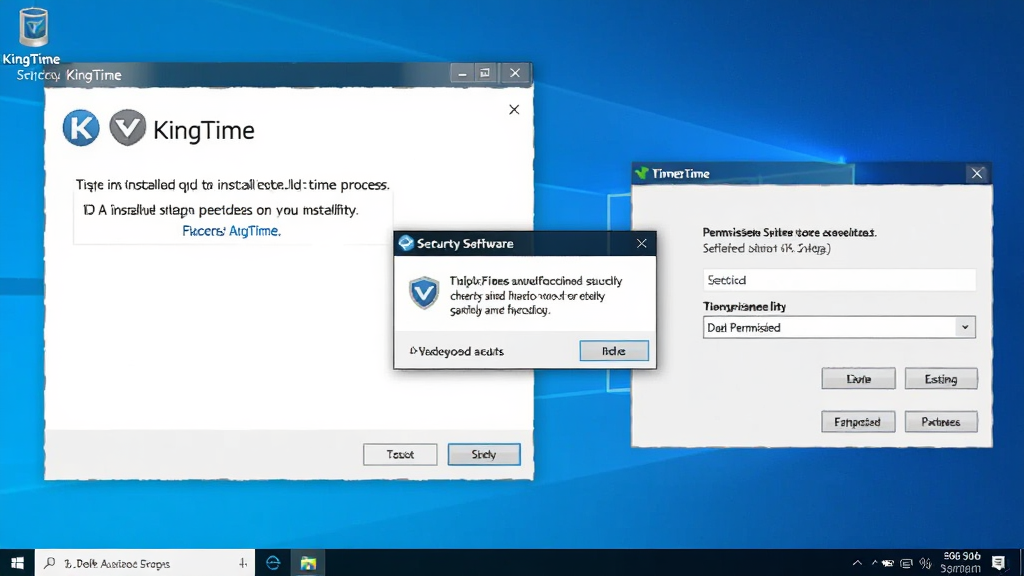Open the "Dad Permisied" dropdown arrow in TimerTime
Viewport: 1024px width, 576px height.
tap(965, 327)
